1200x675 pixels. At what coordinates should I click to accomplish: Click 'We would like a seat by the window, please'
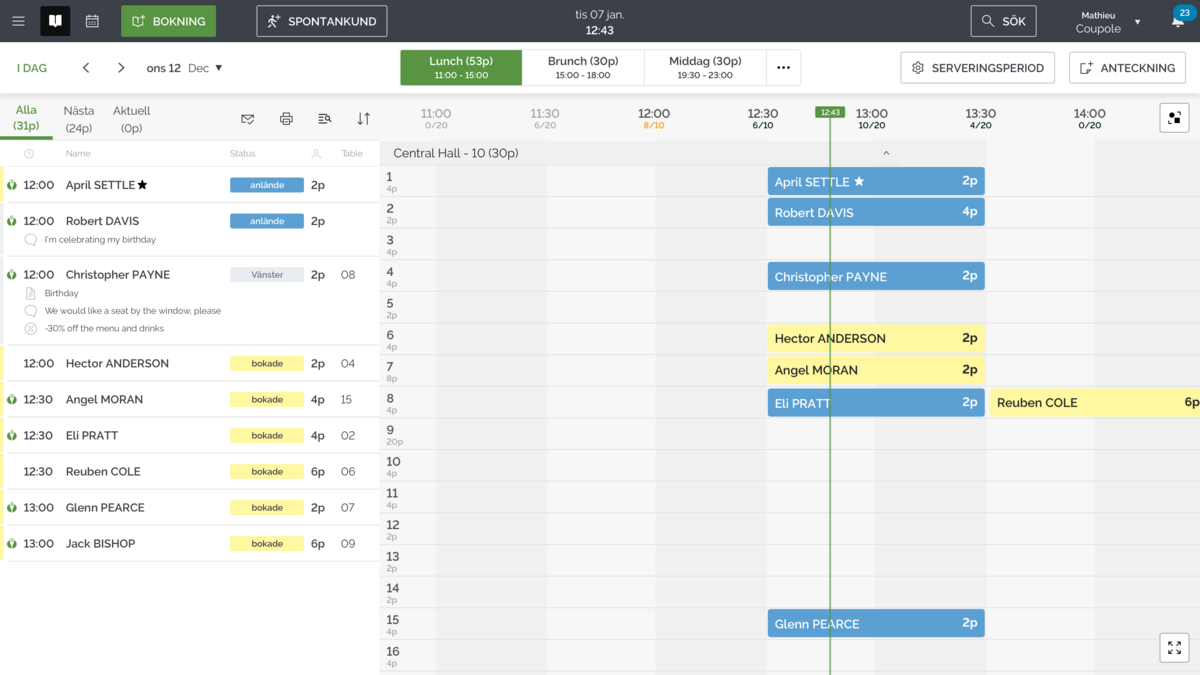(x=133, y=311)
